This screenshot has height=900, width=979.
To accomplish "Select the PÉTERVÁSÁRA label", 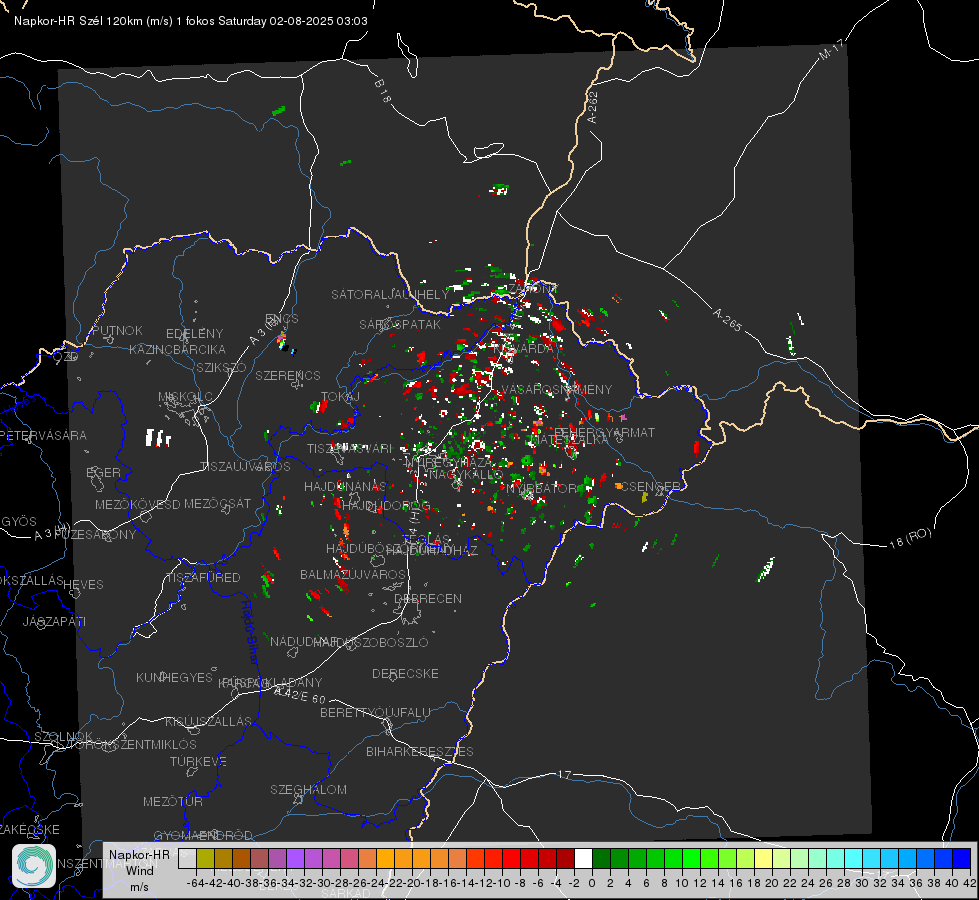I will [x=43, y=435].
